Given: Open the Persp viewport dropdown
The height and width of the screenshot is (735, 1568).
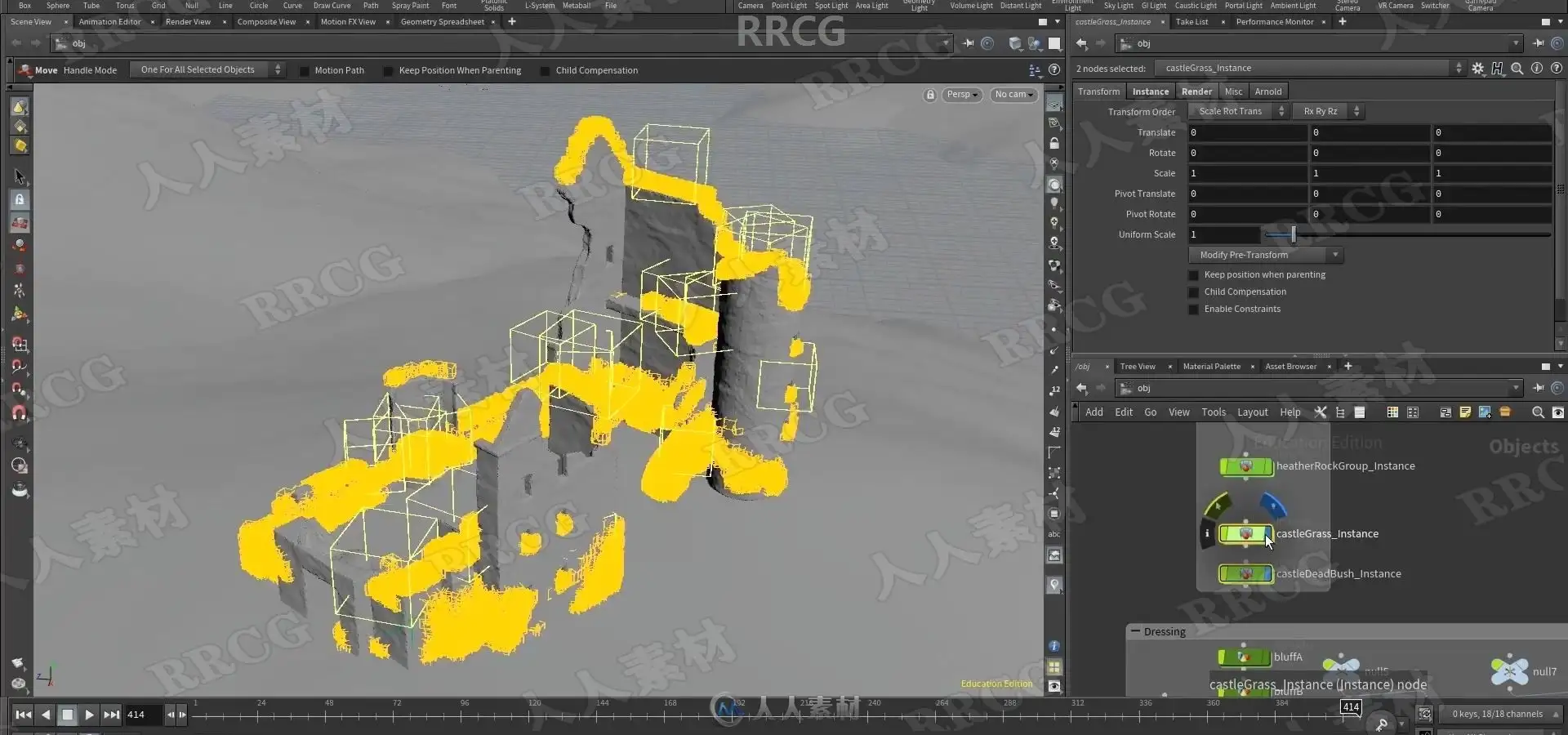Looking at the screenshot, I should tap(962, 95).
